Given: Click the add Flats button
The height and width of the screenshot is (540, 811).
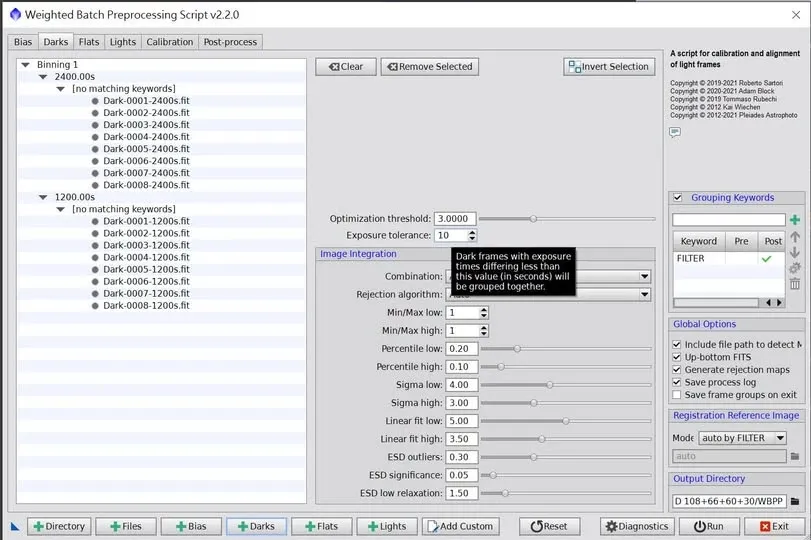Looking at the screenshot, I should pyautogui.click(x=322, y=527).
